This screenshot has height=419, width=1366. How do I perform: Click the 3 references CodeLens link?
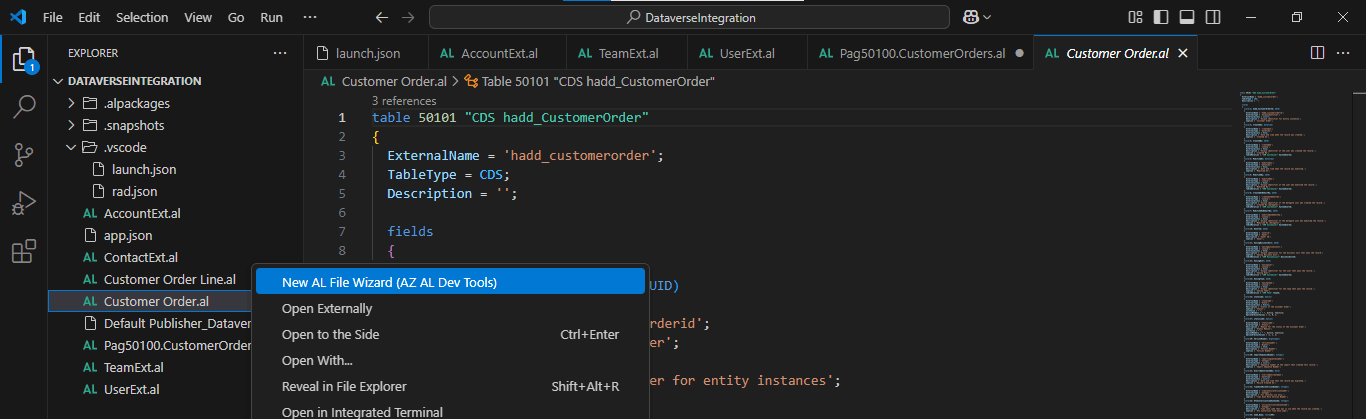pos(403,100)
